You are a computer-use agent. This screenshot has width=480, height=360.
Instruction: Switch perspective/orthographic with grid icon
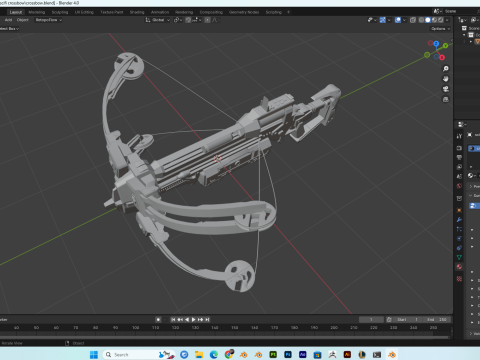coord(446,99)
